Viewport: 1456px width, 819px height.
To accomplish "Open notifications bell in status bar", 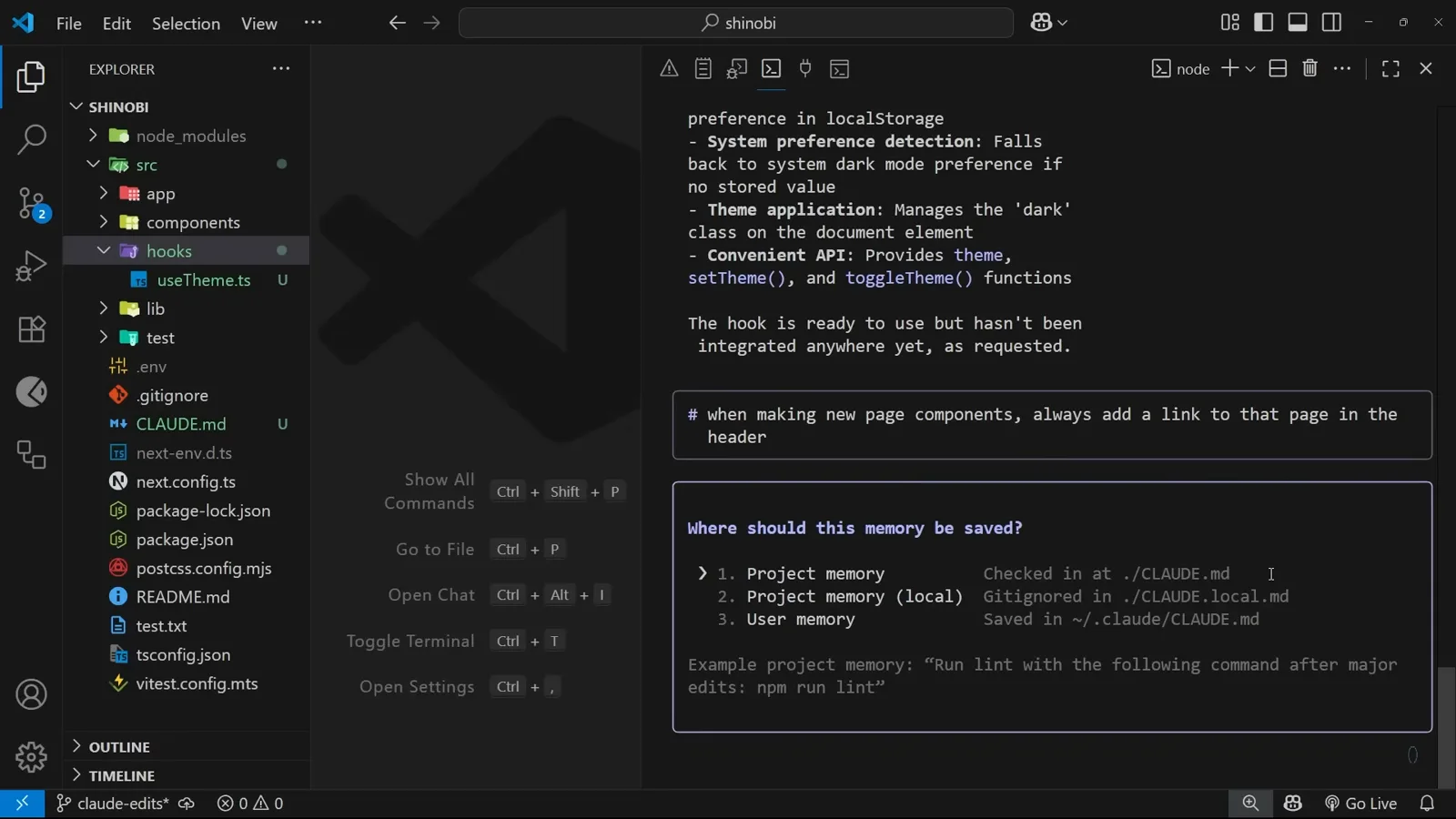I will (x=1427, y=804).
